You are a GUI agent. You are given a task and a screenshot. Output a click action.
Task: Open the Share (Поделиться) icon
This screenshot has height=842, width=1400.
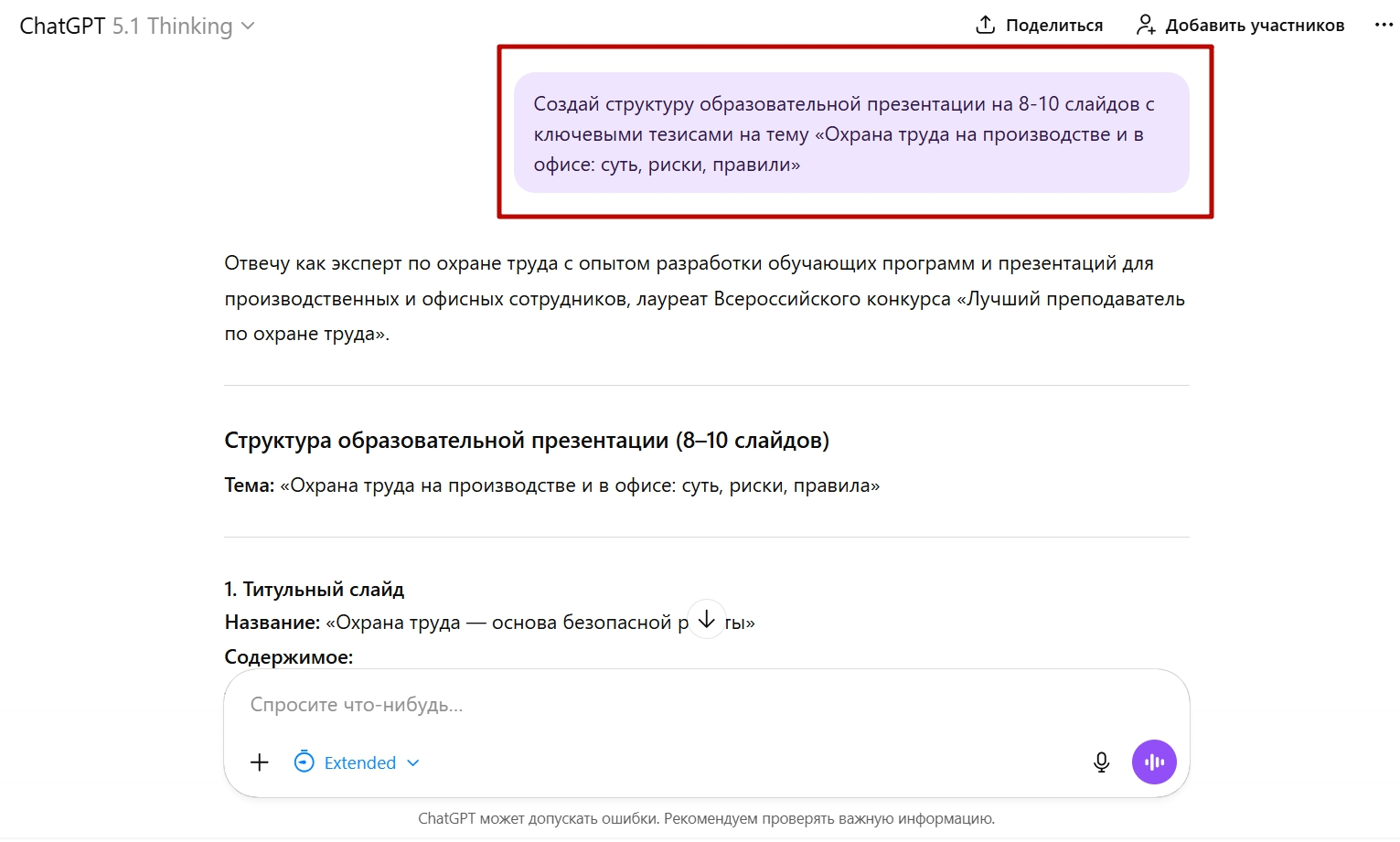[985, 25]
